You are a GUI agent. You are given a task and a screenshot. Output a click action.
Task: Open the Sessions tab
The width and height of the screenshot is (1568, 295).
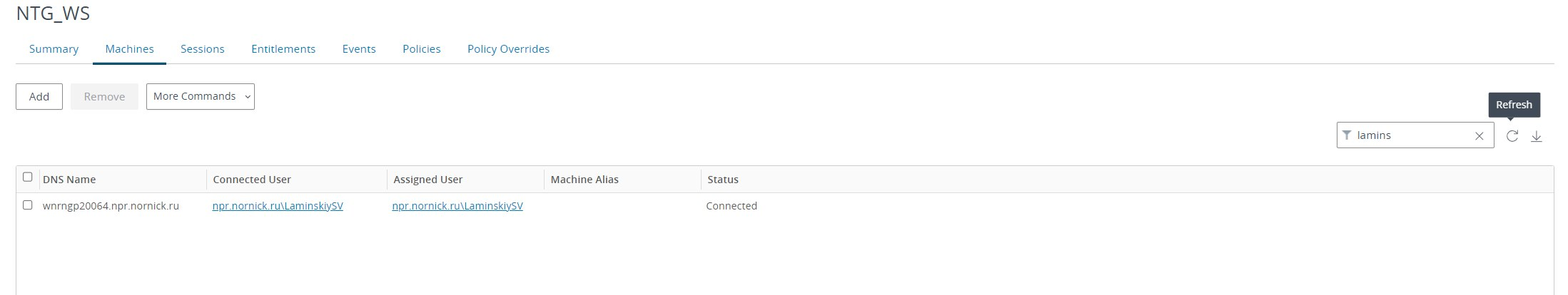[x=203, y=49]
